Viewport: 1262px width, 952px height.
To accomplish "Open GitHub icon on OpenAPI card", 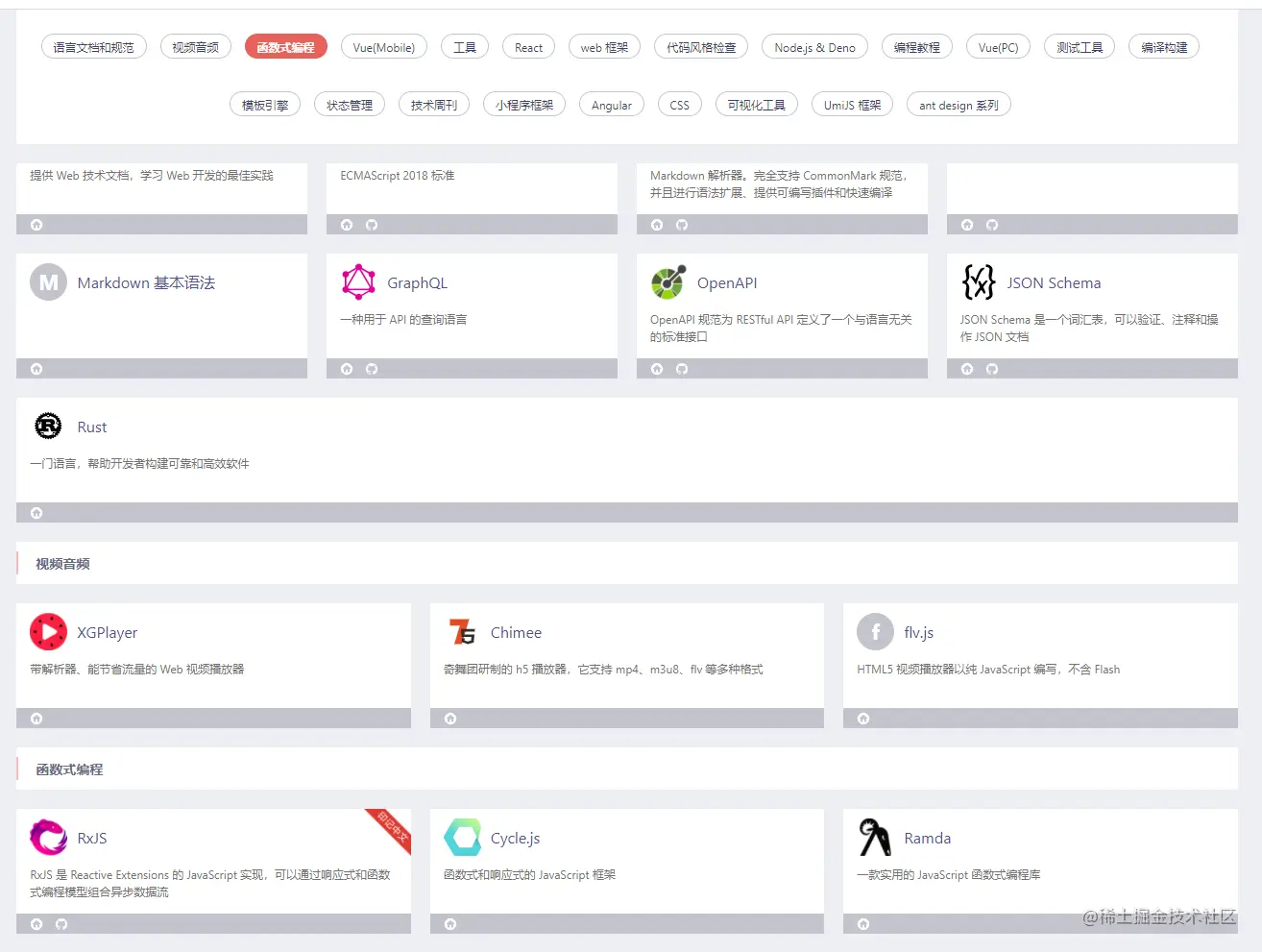I will pos(682,369).
